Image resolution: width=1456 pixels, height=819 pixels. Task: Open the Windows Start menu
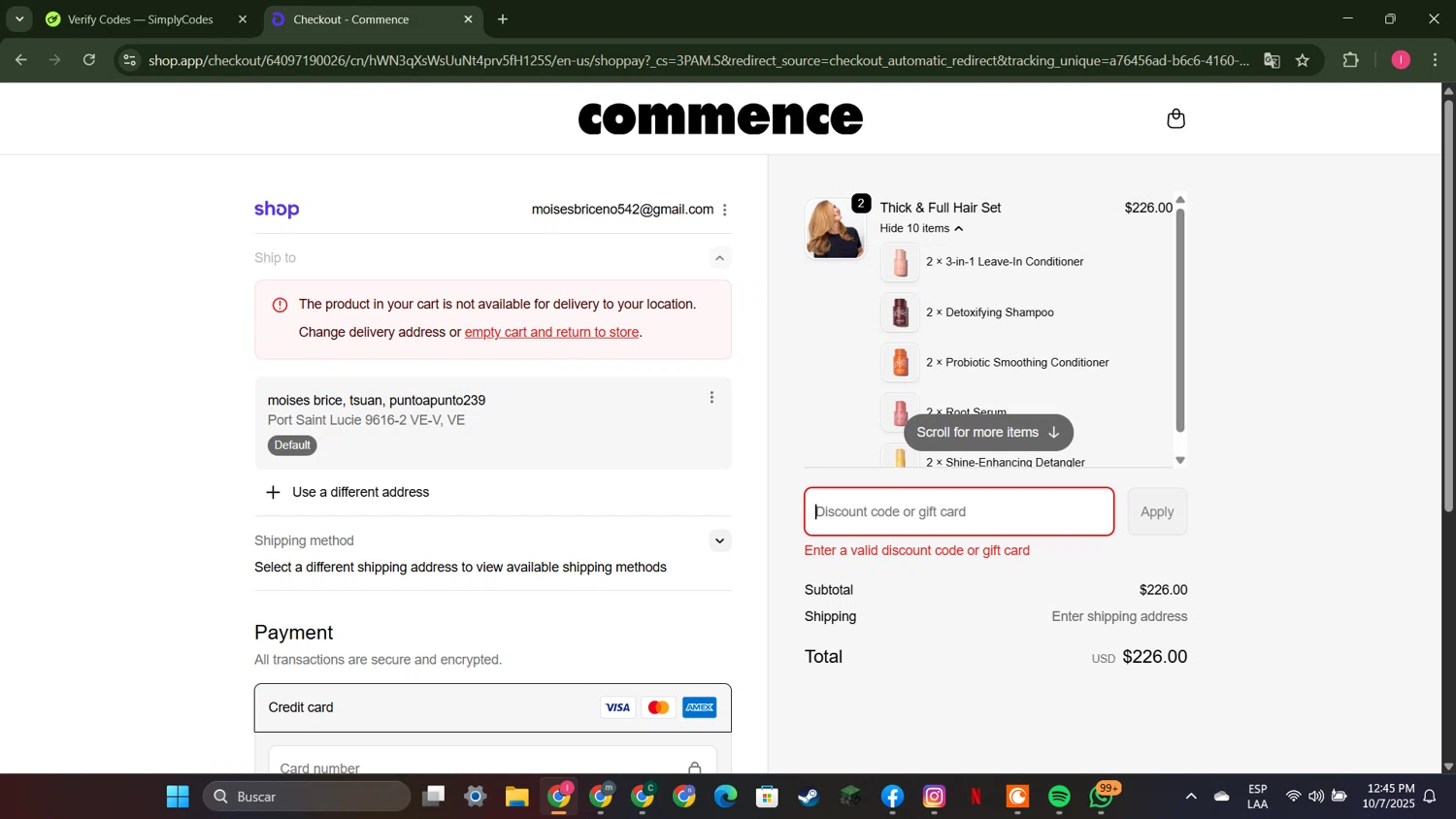tap(178, 797)
